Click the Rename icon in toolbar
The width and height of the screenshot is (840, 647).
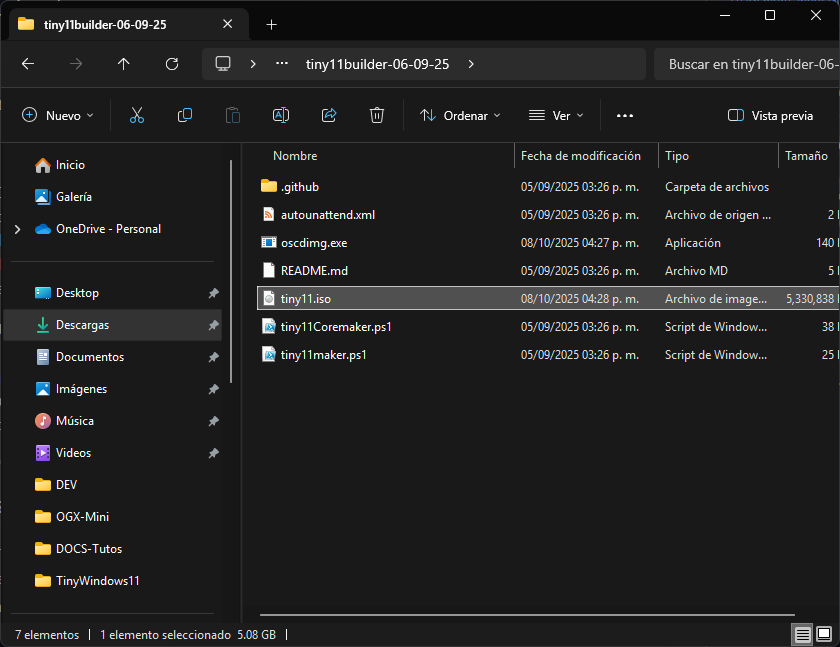coord(281,116)
